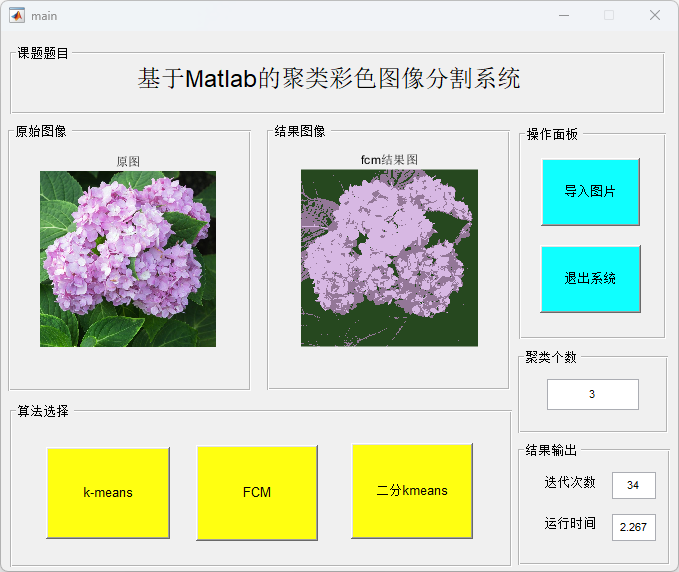
Task: Run the k-means algorithm button
Action: (x=108, y=493)
